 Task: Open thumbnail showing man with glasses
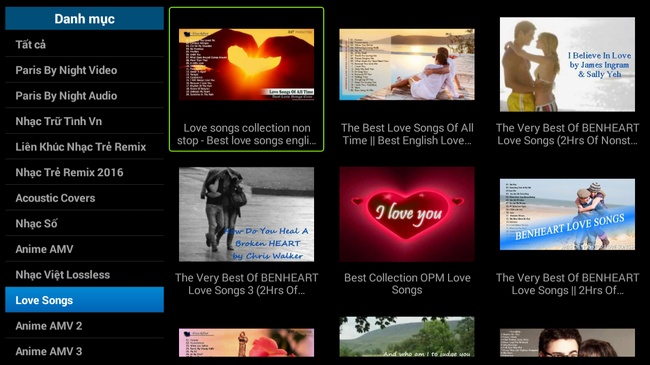tap(567, 343)
